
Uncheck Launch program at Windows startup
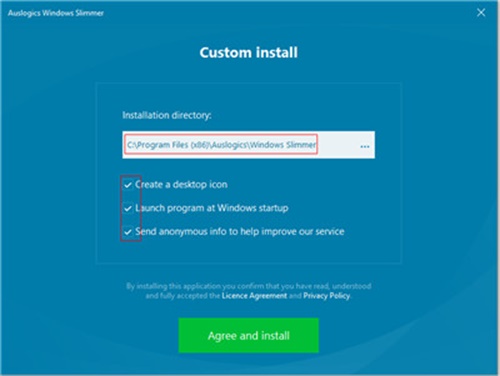click(x=128, y=208)
